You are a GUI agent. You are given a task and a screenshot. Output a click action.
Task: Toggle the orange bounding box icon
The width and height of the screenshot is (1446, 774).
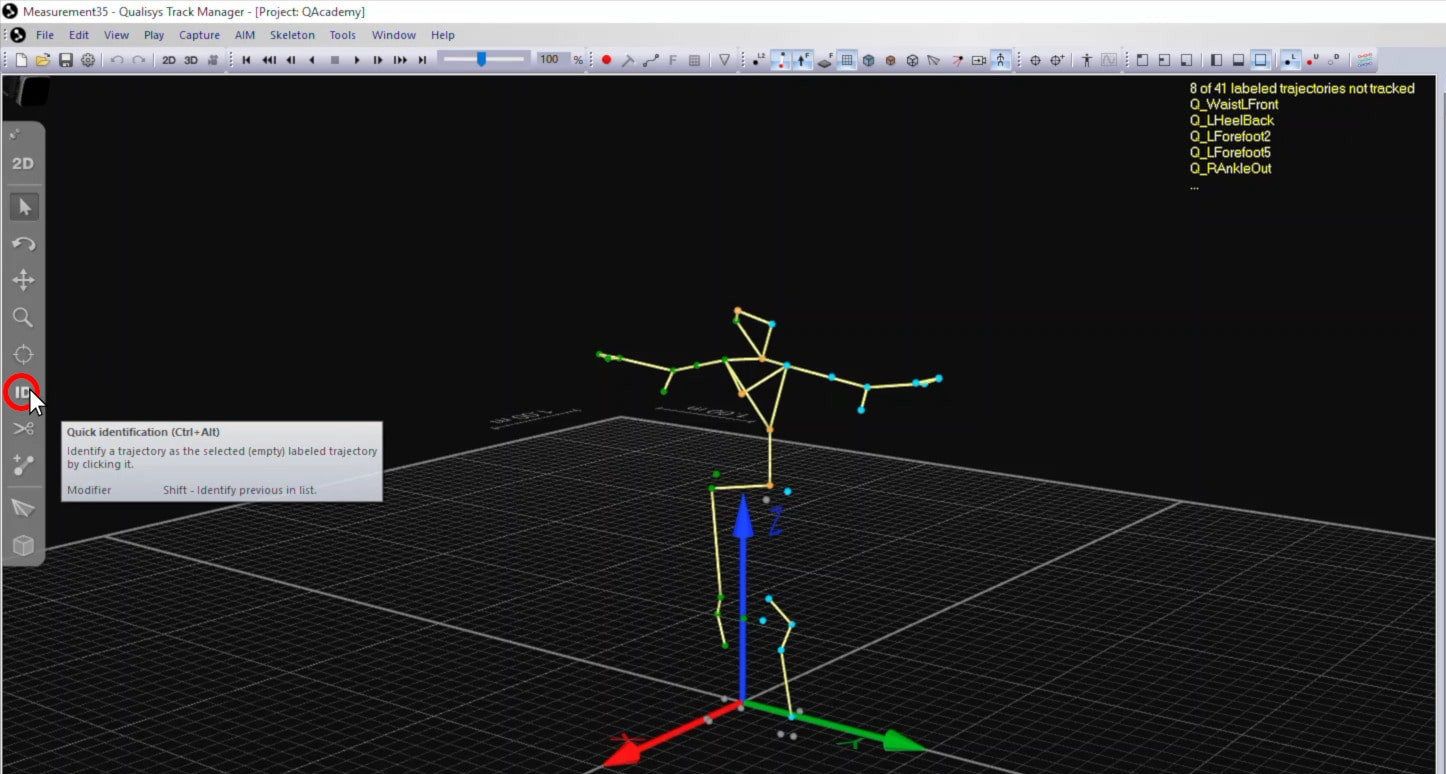pyautogui.click(x=891, y=60)
